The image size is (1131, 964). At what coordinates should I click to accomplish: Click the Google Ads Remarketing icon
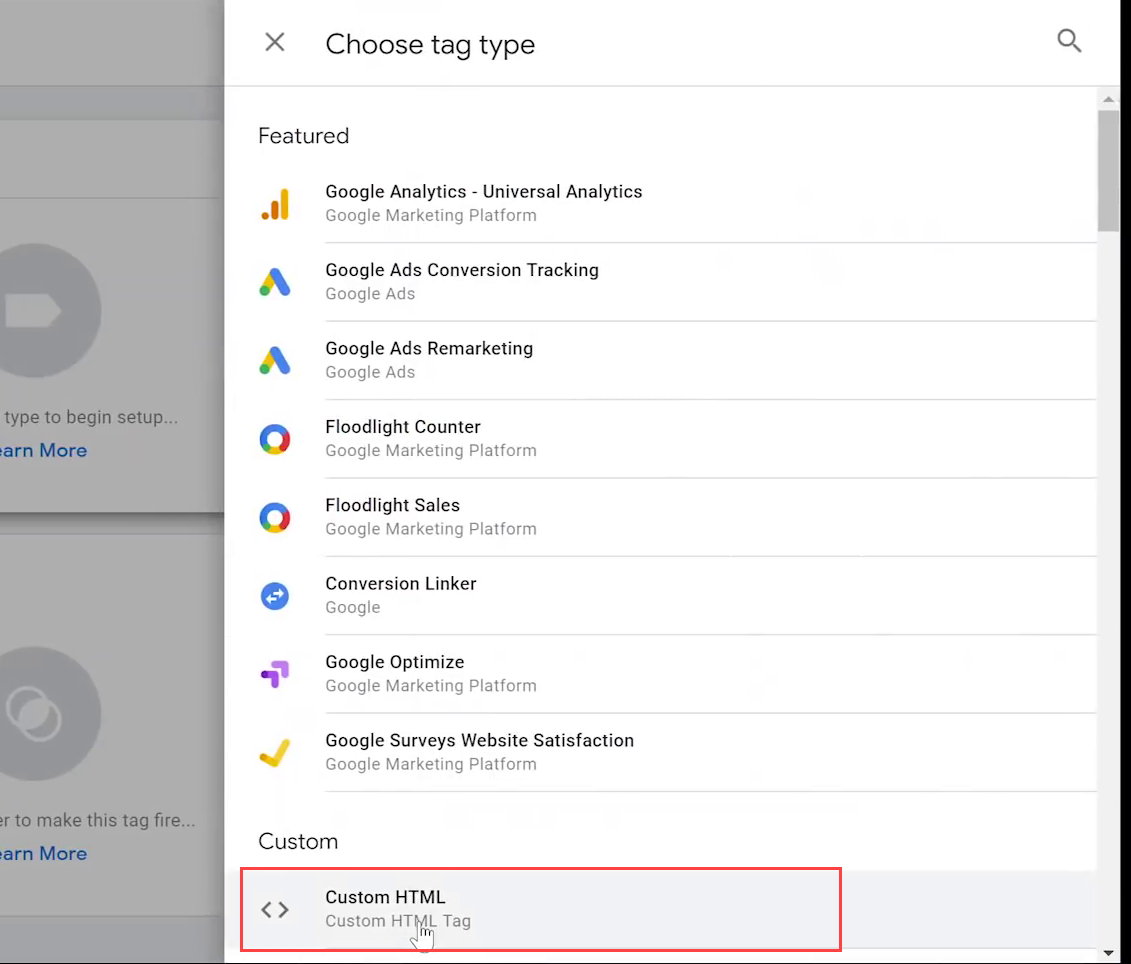[x=275, y=361]
